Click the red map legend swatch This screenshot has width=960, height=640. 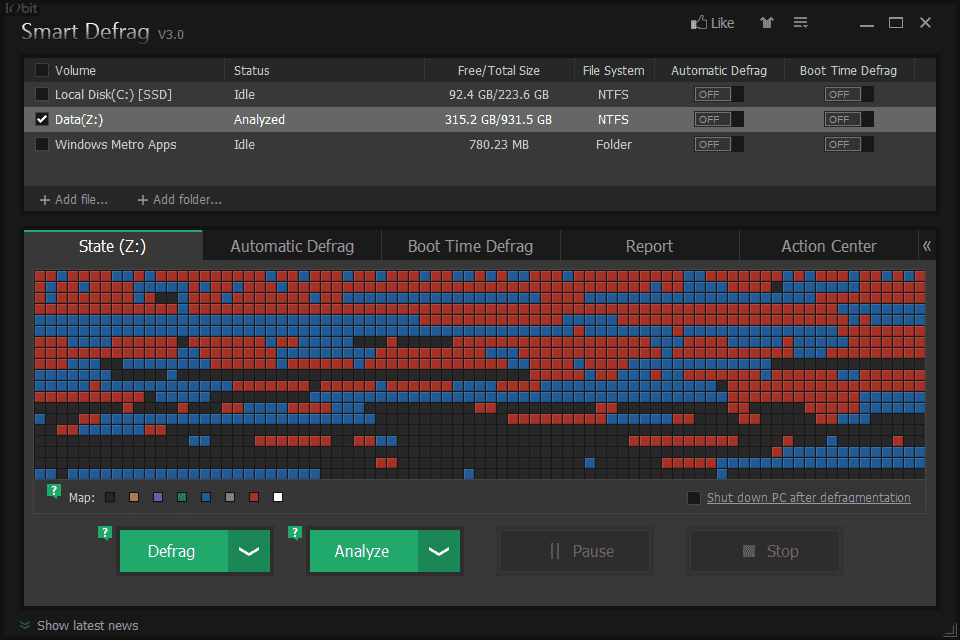pyautogui.click(x=254, y=497)
